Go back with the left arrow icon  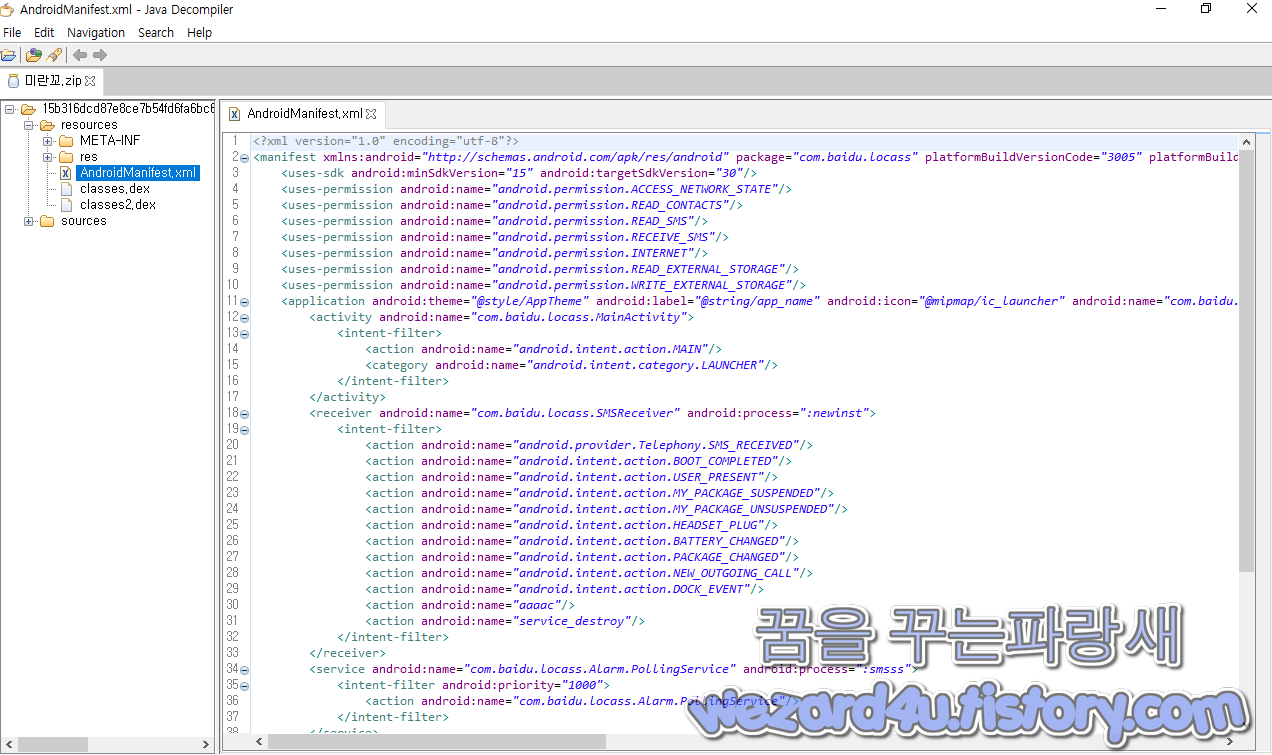pos(80,55)
